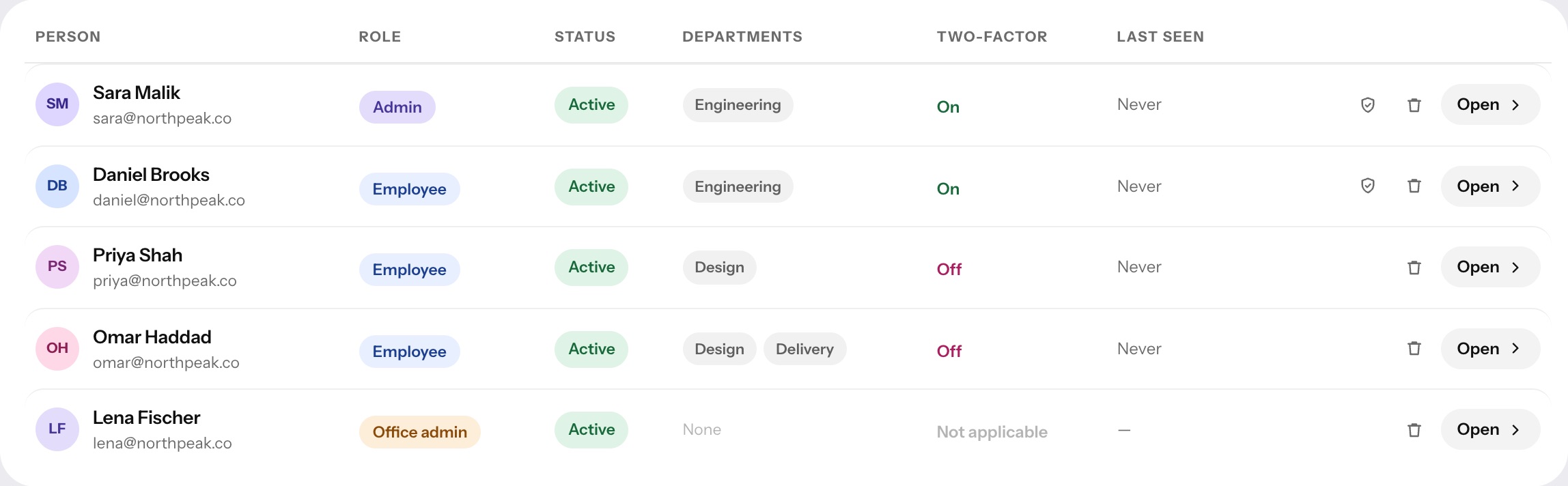Click the Employee role badge for Daniel Brooks
The image size is (1568, 486).
410,189
